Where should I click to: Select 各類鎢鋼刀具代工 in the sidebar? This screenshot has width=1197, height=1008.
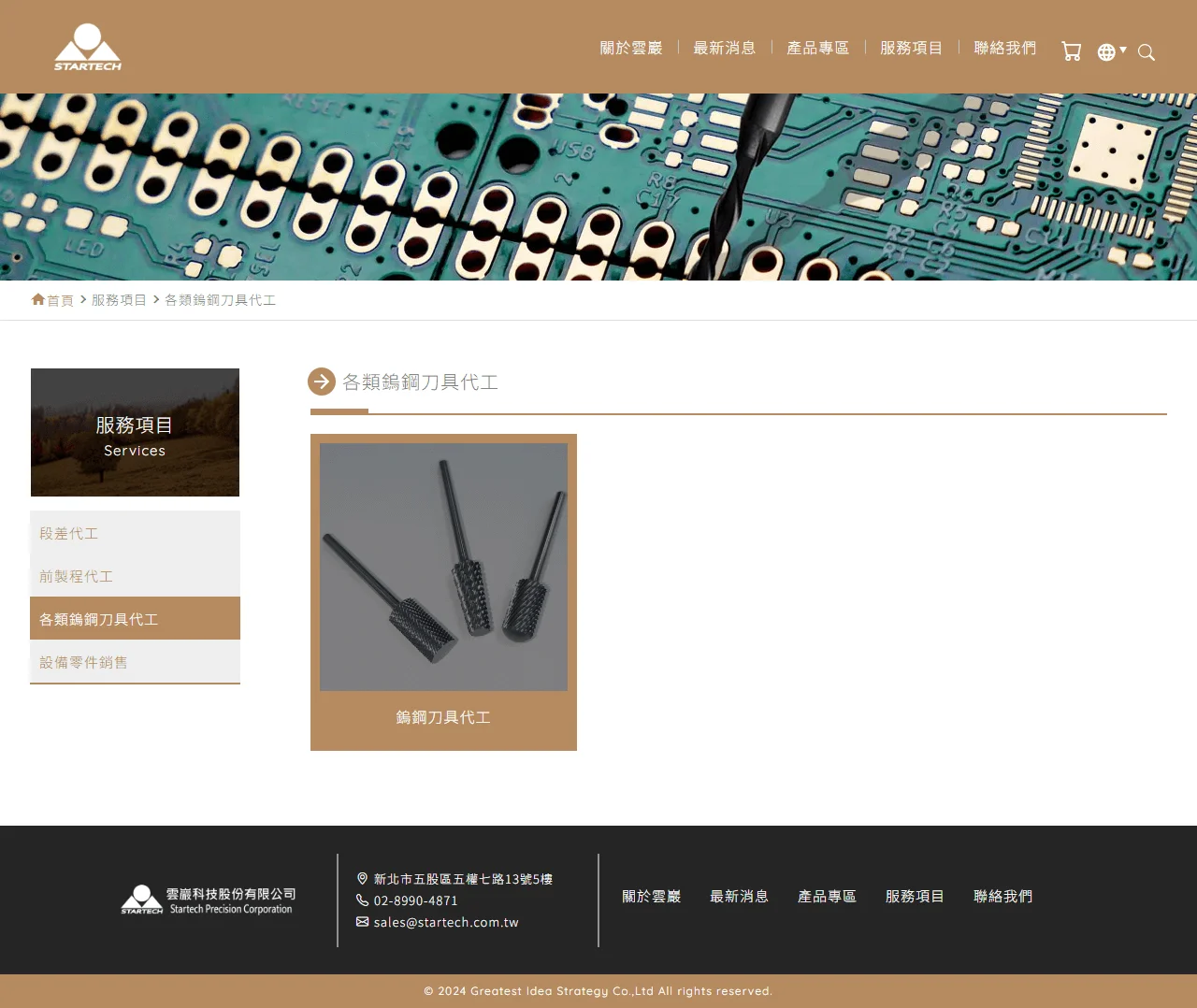135,619
